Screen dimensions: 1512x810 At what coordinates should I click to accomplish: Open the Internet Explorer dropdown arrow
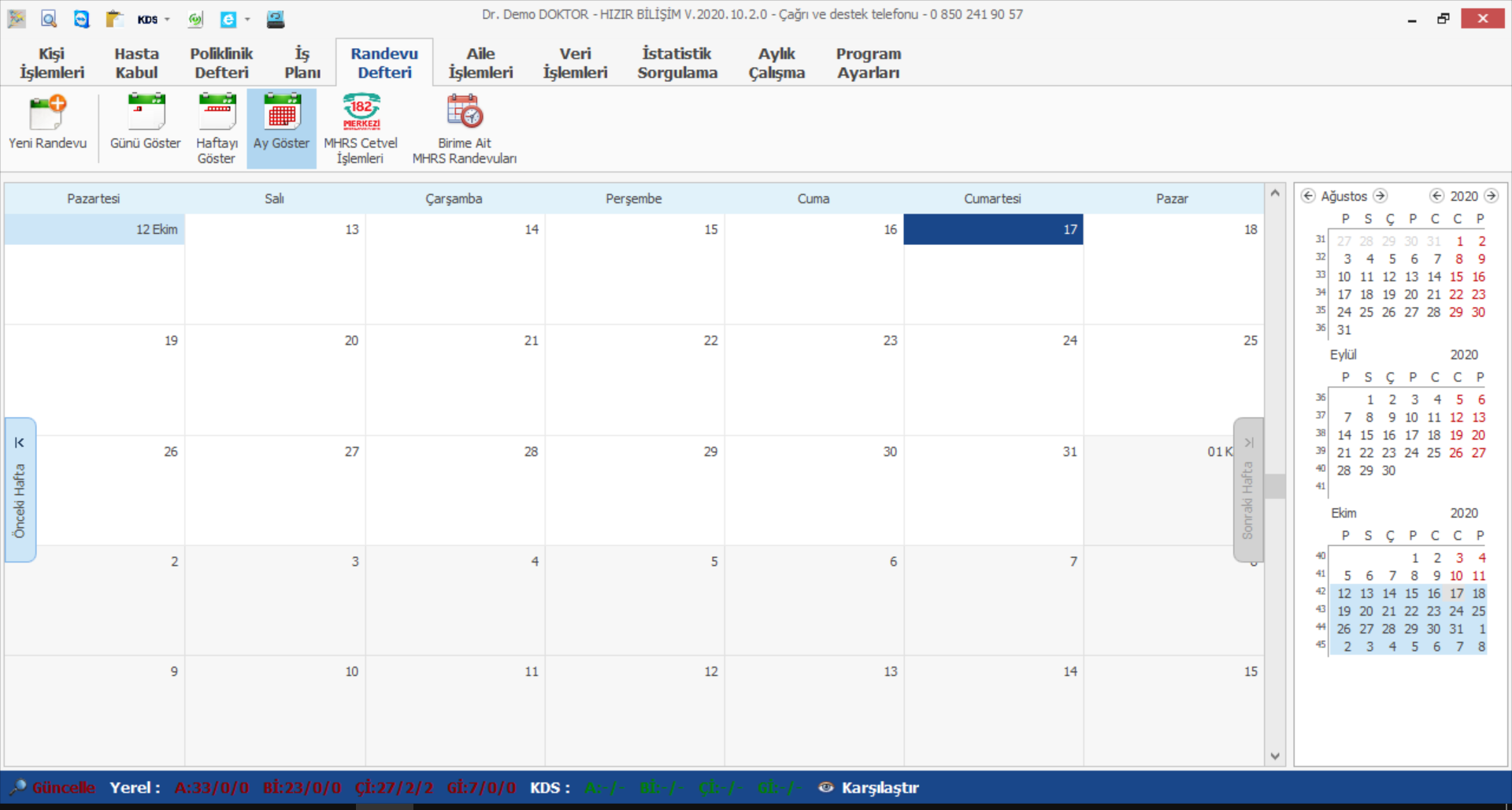tap(247, 20)
